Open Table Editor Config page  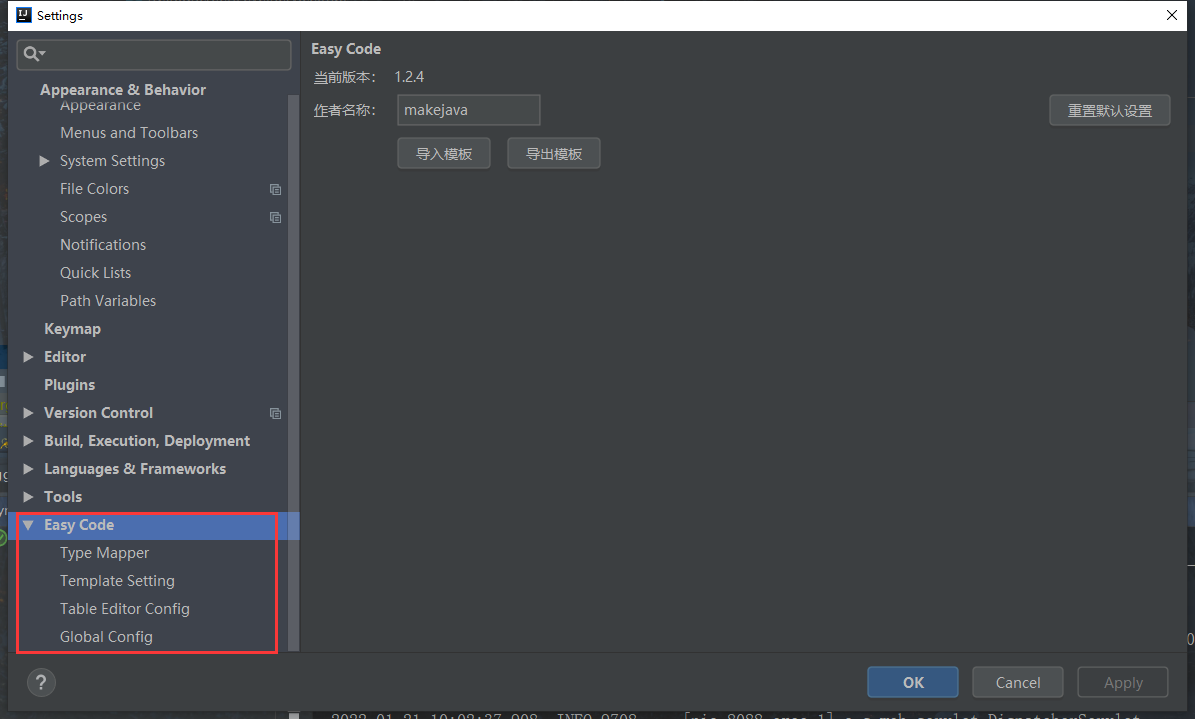[125, 608]
